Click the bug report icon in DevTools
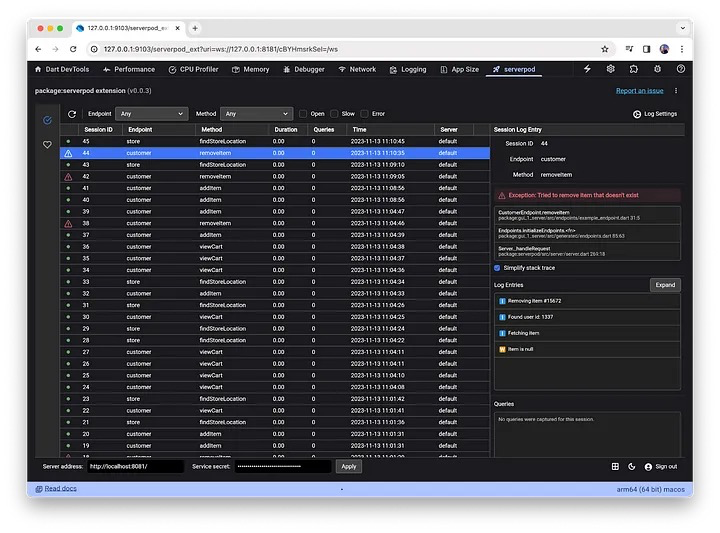 658,69
